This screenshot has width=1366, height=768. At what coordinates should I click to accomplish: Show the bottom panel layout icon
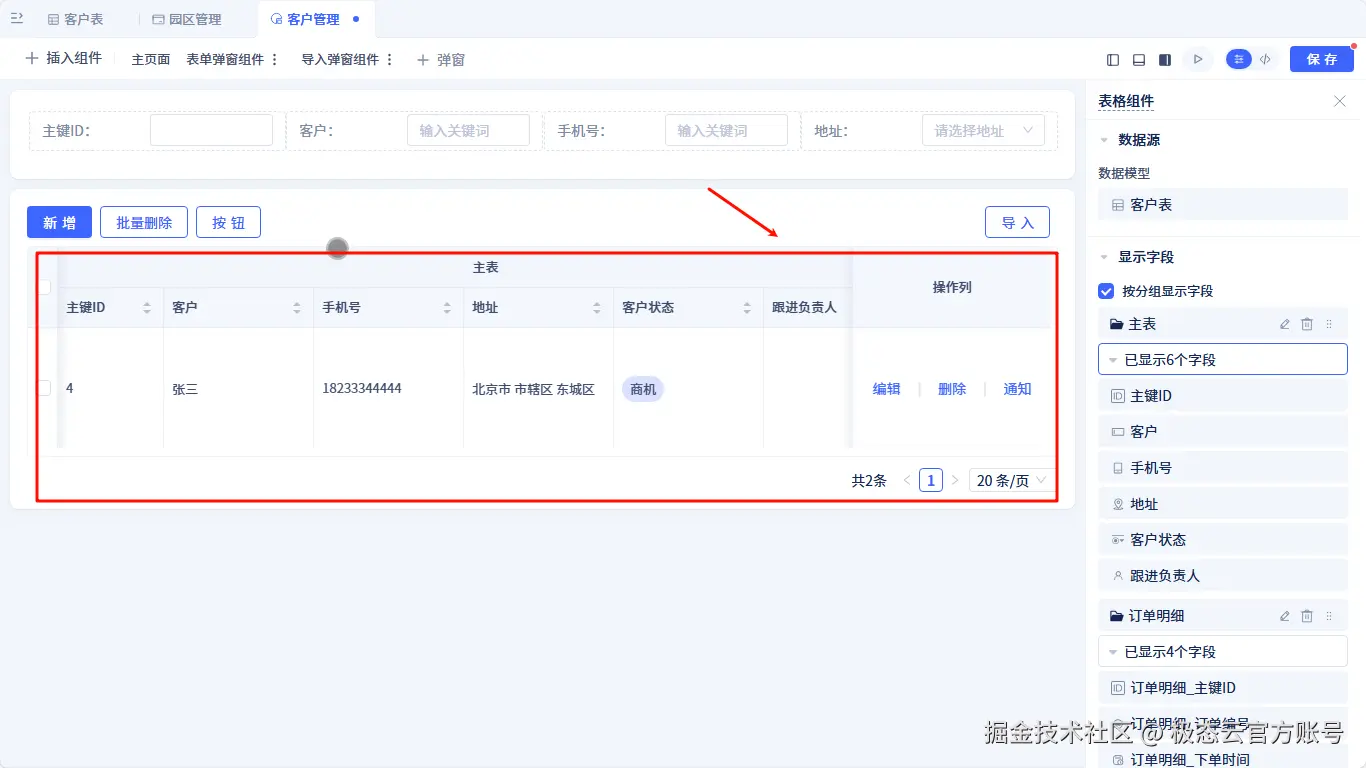[1139, 60]
